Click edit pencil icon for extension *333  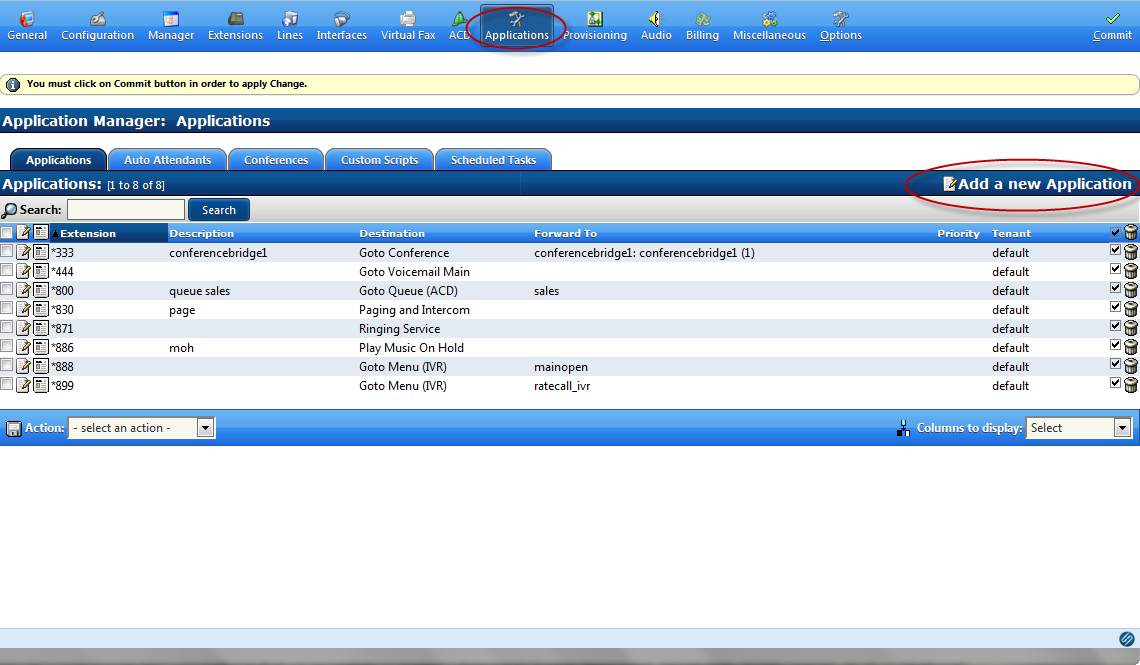(x=24, y=253)
